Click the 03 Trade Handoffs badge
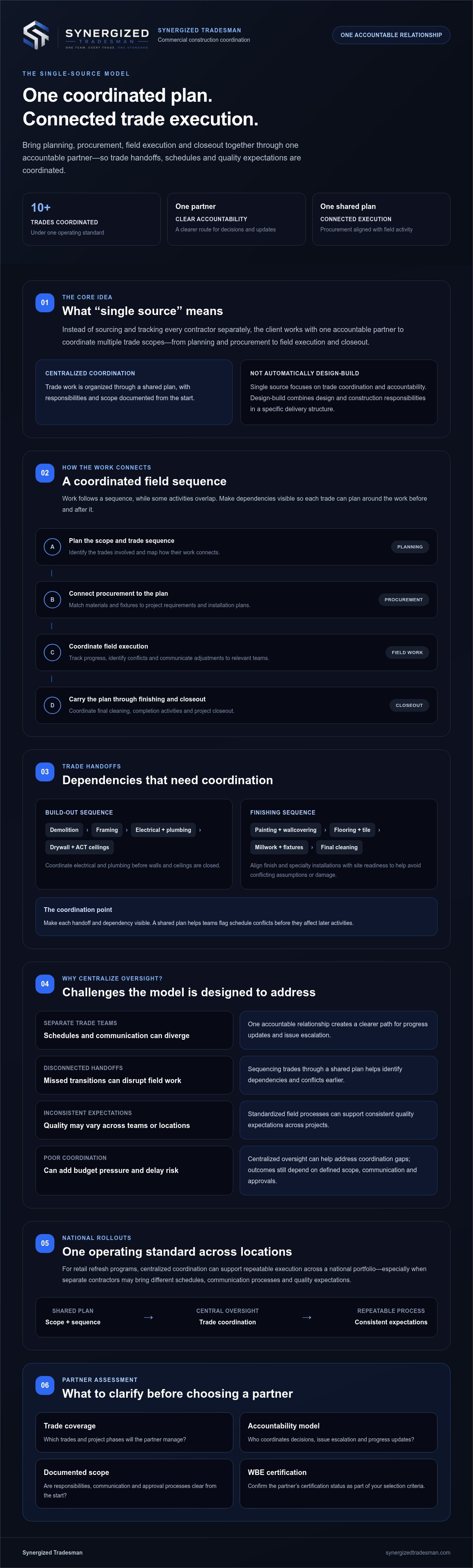Image resolution: width=473 pixels, height=1568 pixels. [x=45, y=772]
